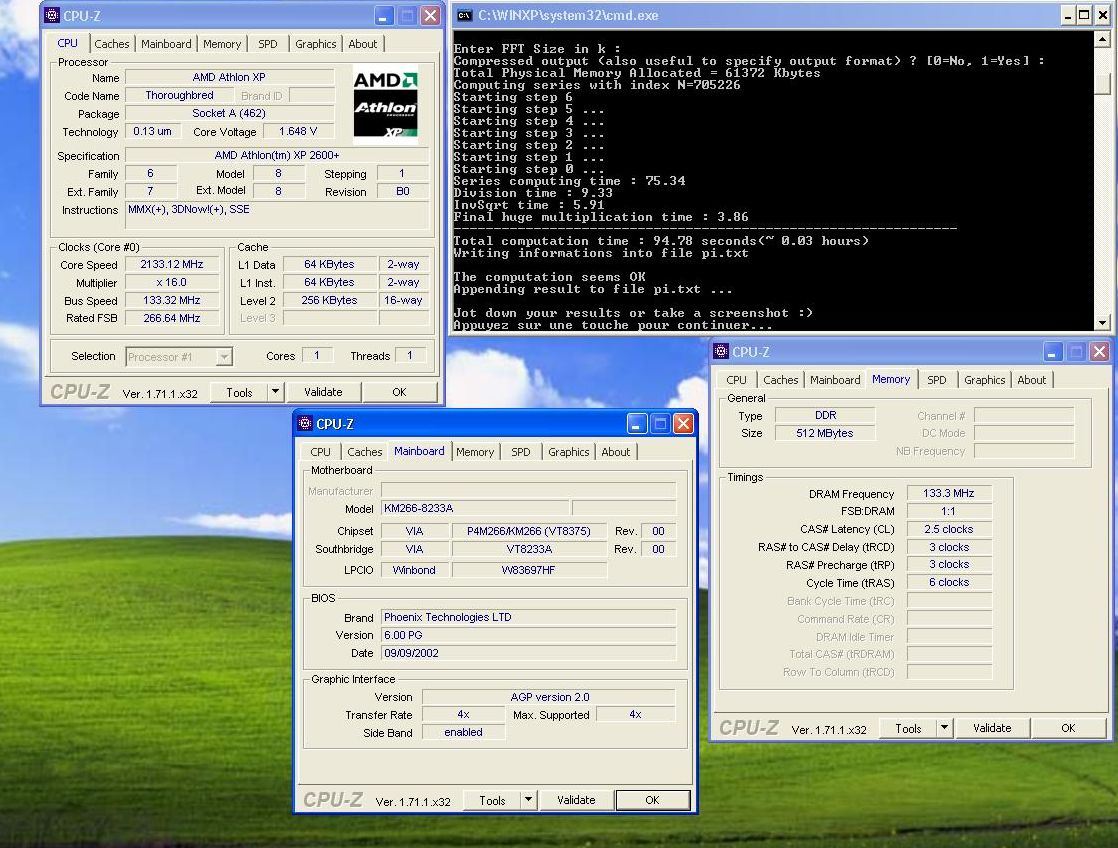Click the Tools button in the CPU window
This screenshot has width=1118, height=848.
coord(240,392)
